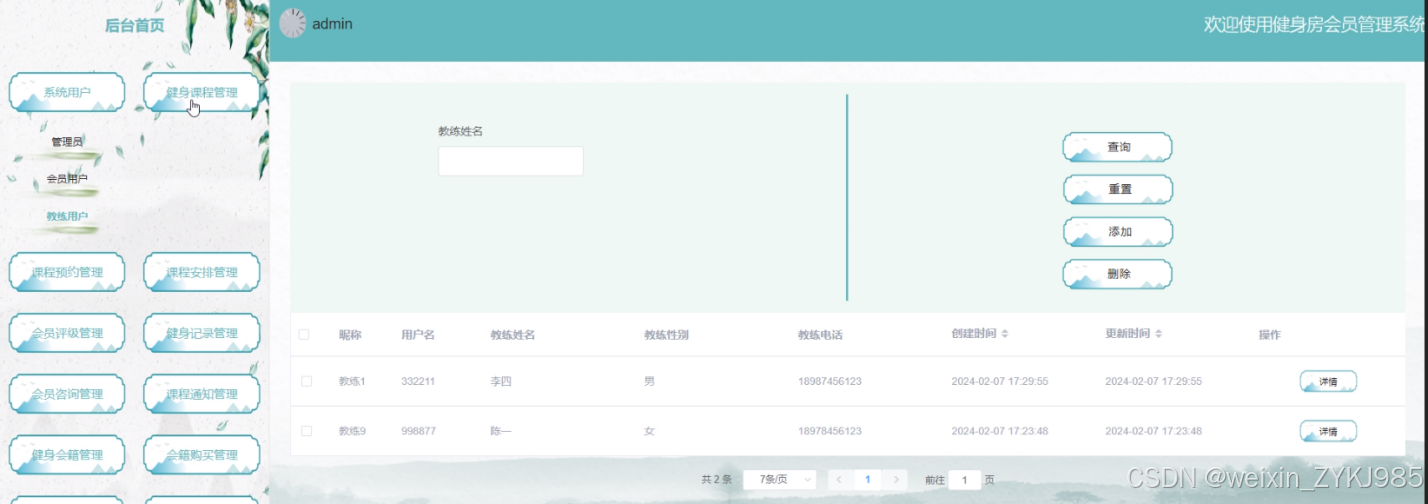Click 共 2 条 total count text
Viewport: 1428px width, 504px height.
pos(717,480)
